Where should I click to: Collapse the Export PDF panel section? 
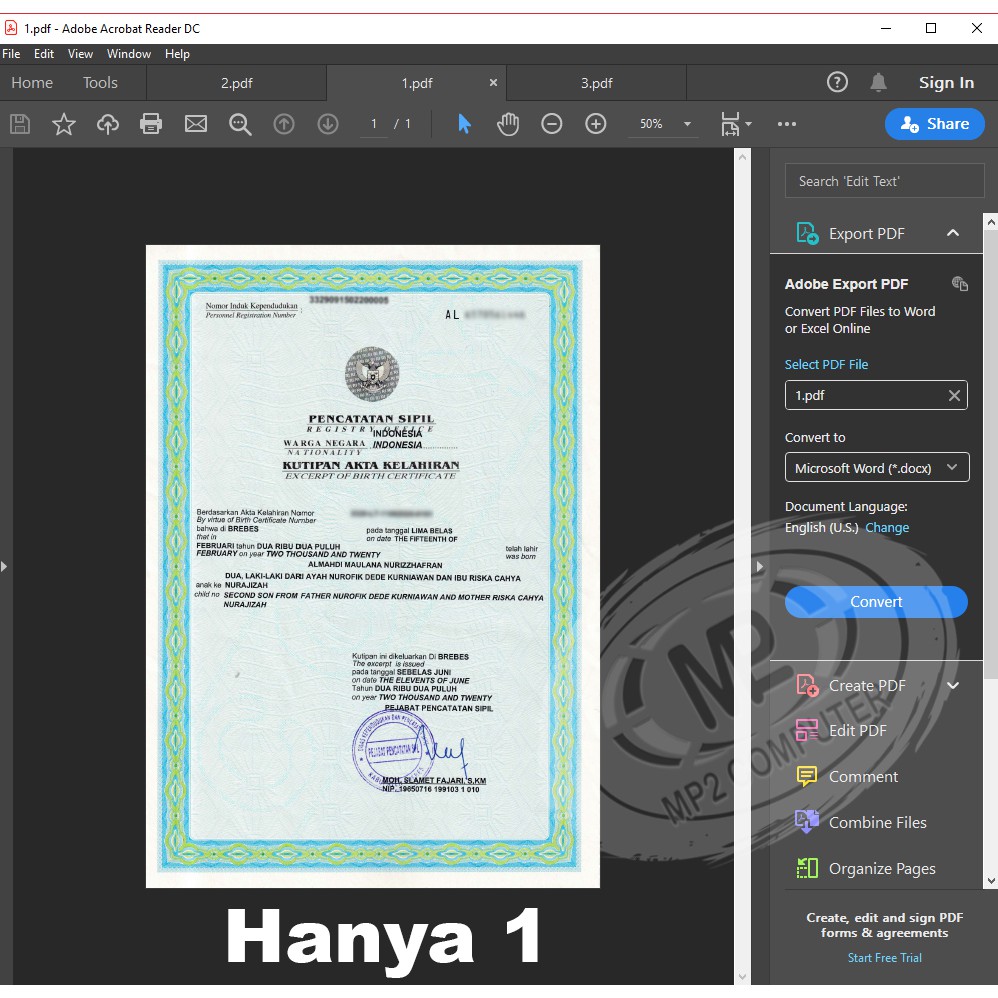[x=952, y=233]
